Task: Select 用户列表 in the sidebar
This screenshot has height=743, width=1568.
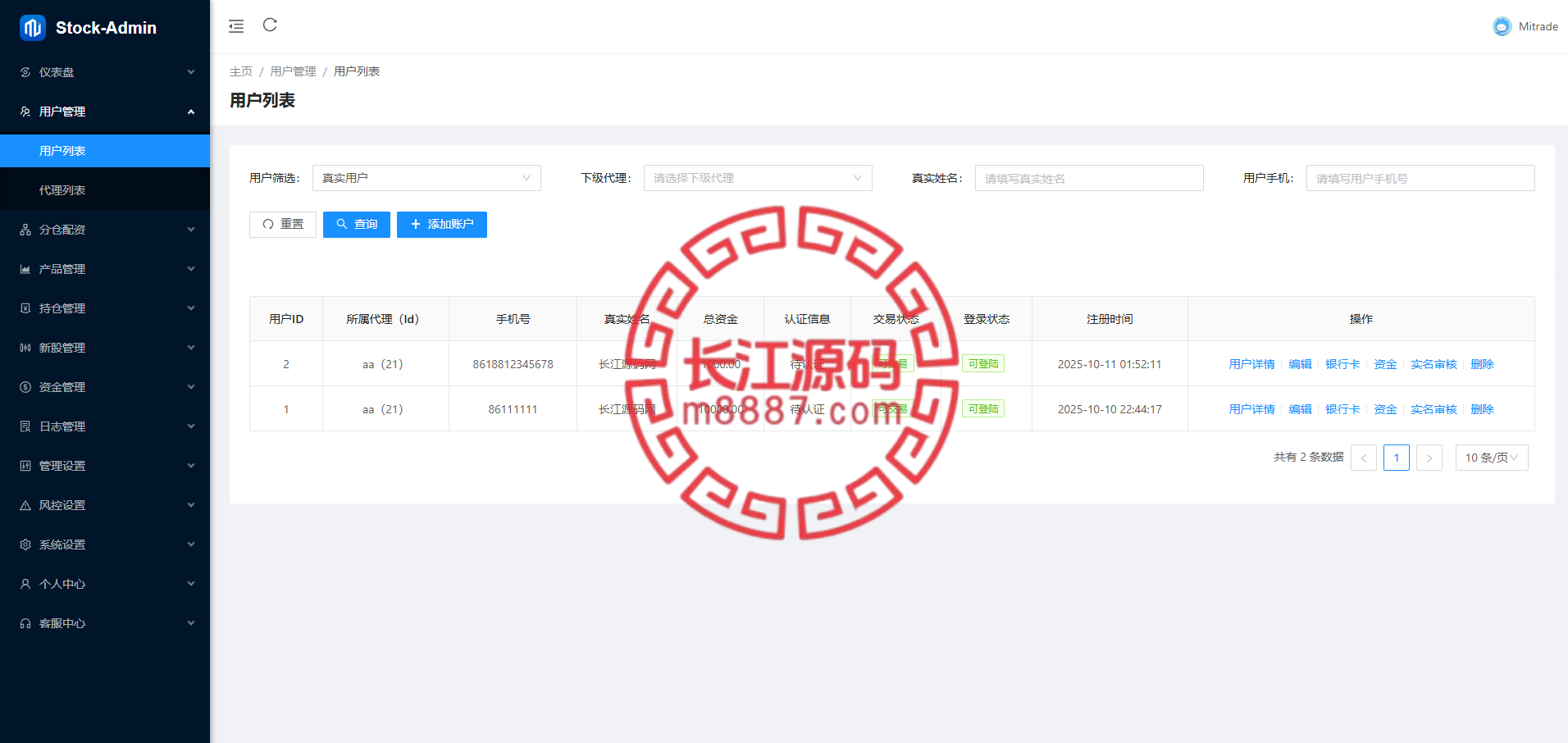Action: point(105,151)
